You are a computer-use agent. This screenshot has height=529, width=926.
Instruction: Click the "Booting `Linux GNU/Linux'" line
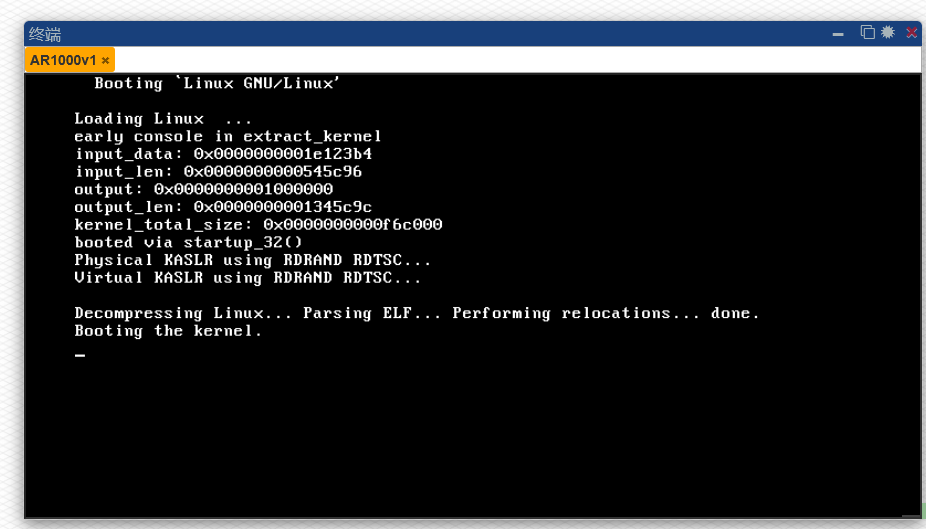(x=217, y=83)
